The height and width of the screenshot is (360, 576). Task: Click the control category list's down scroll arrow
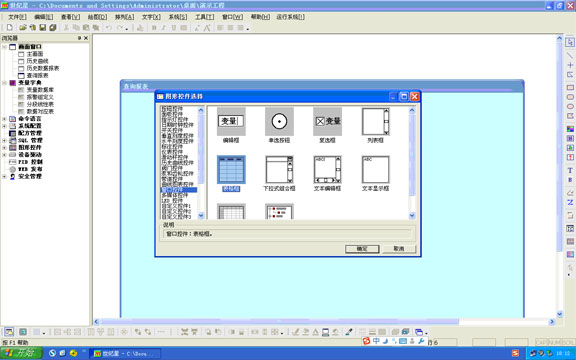point(201,216)
